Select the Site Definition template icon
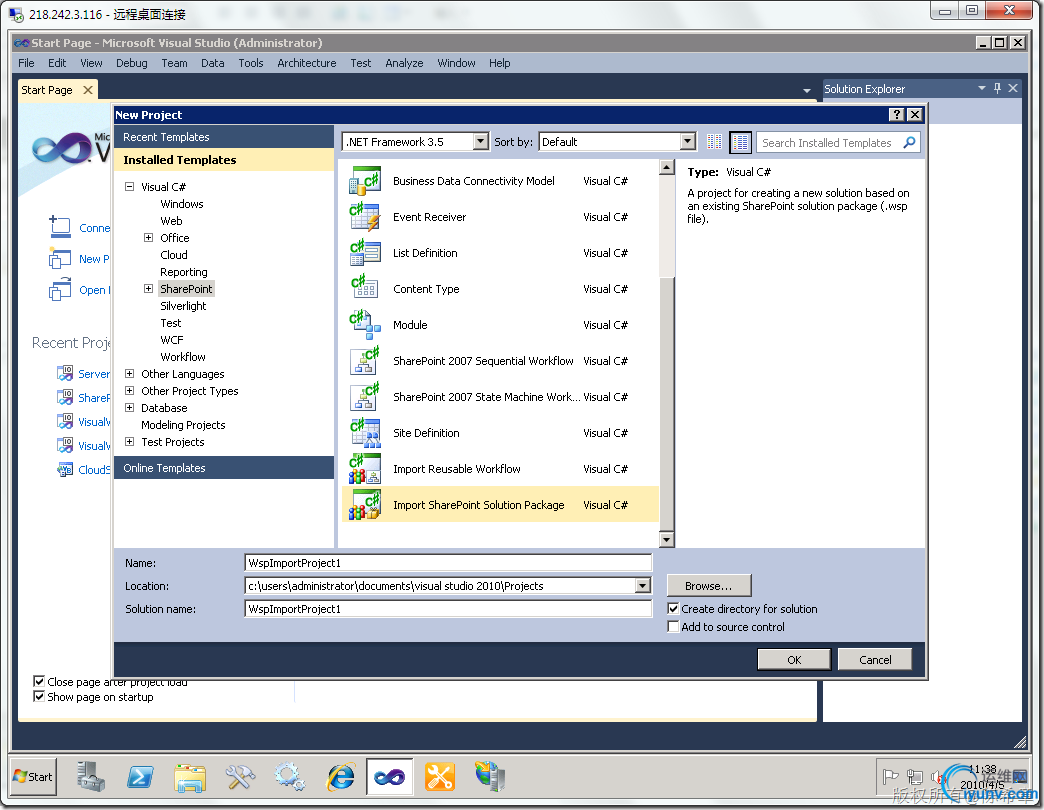The image size is (1044, 810). [x=365, y=433]
